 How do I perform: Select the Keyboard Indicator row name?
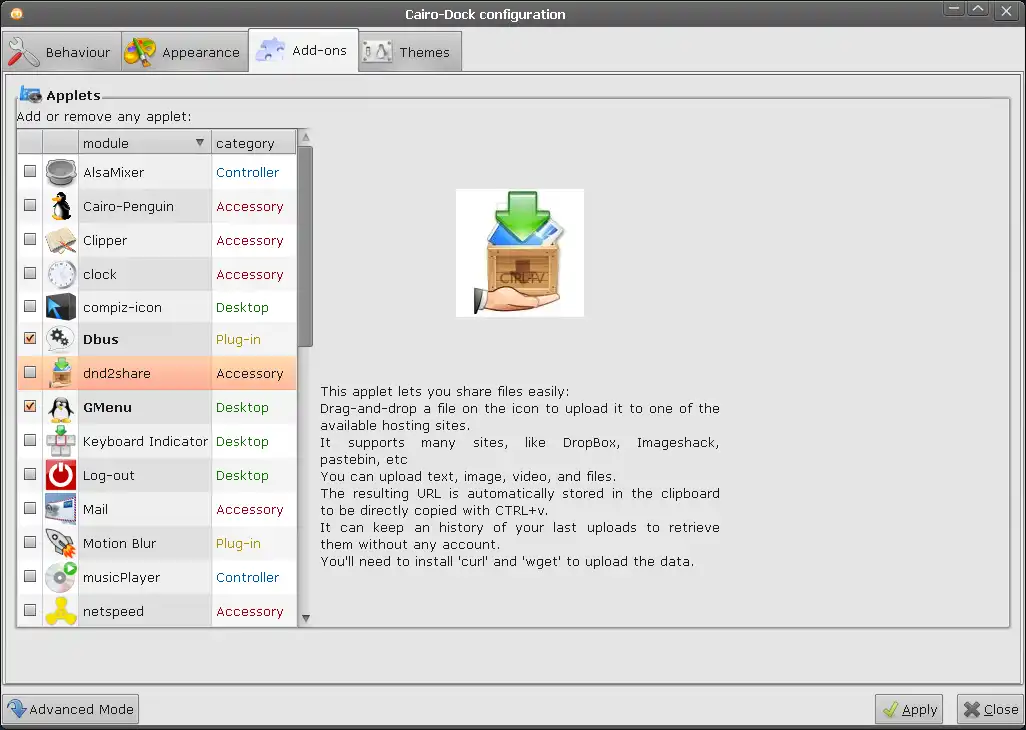pyautogui.click(x=145, y=442)
